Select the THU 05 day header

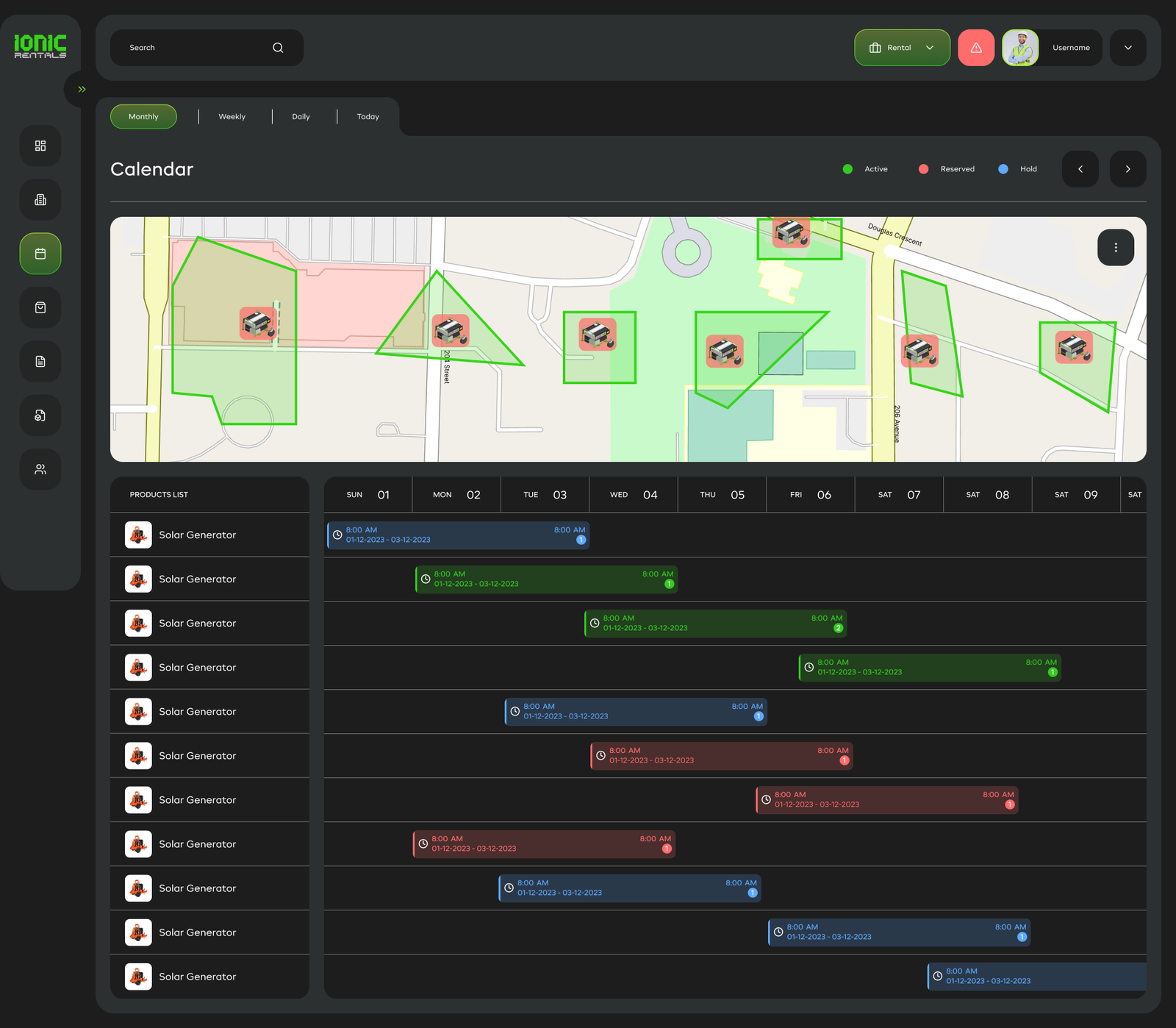pyautogui.click(x=723, y=495)
